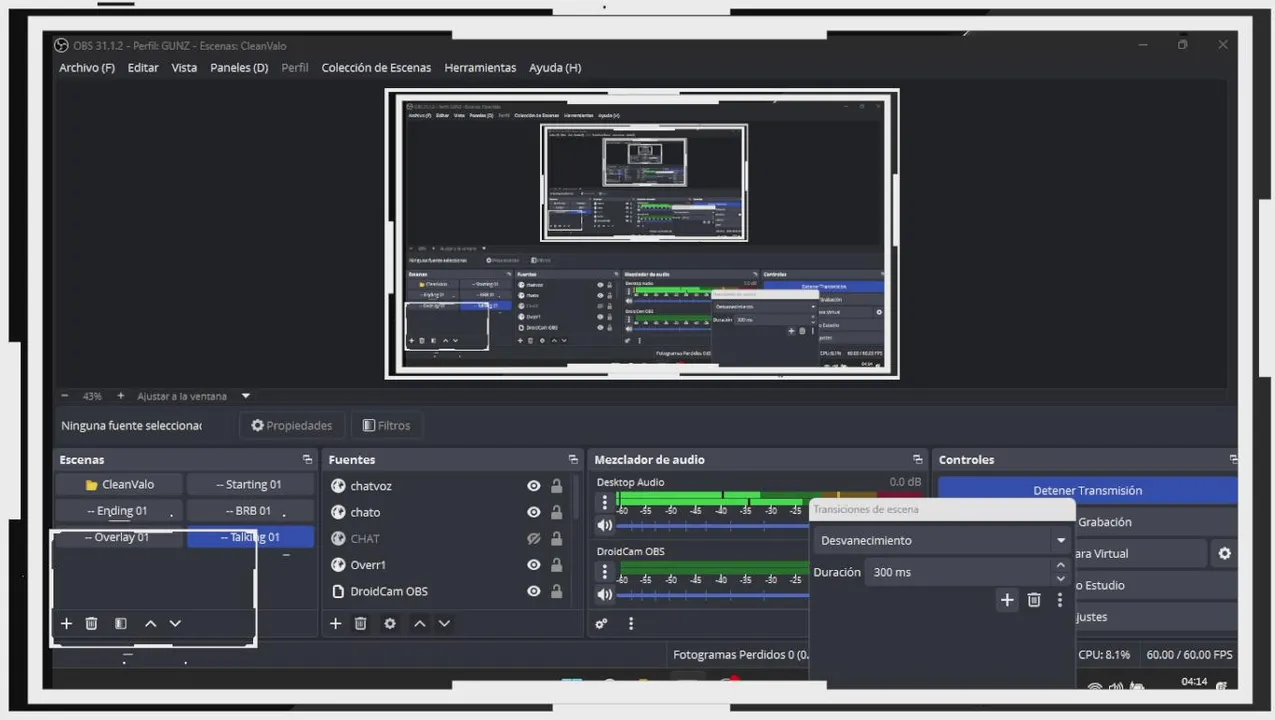Lock the chato source
Viewport: 1275px width, 720px height.
[x=556, y=512]
